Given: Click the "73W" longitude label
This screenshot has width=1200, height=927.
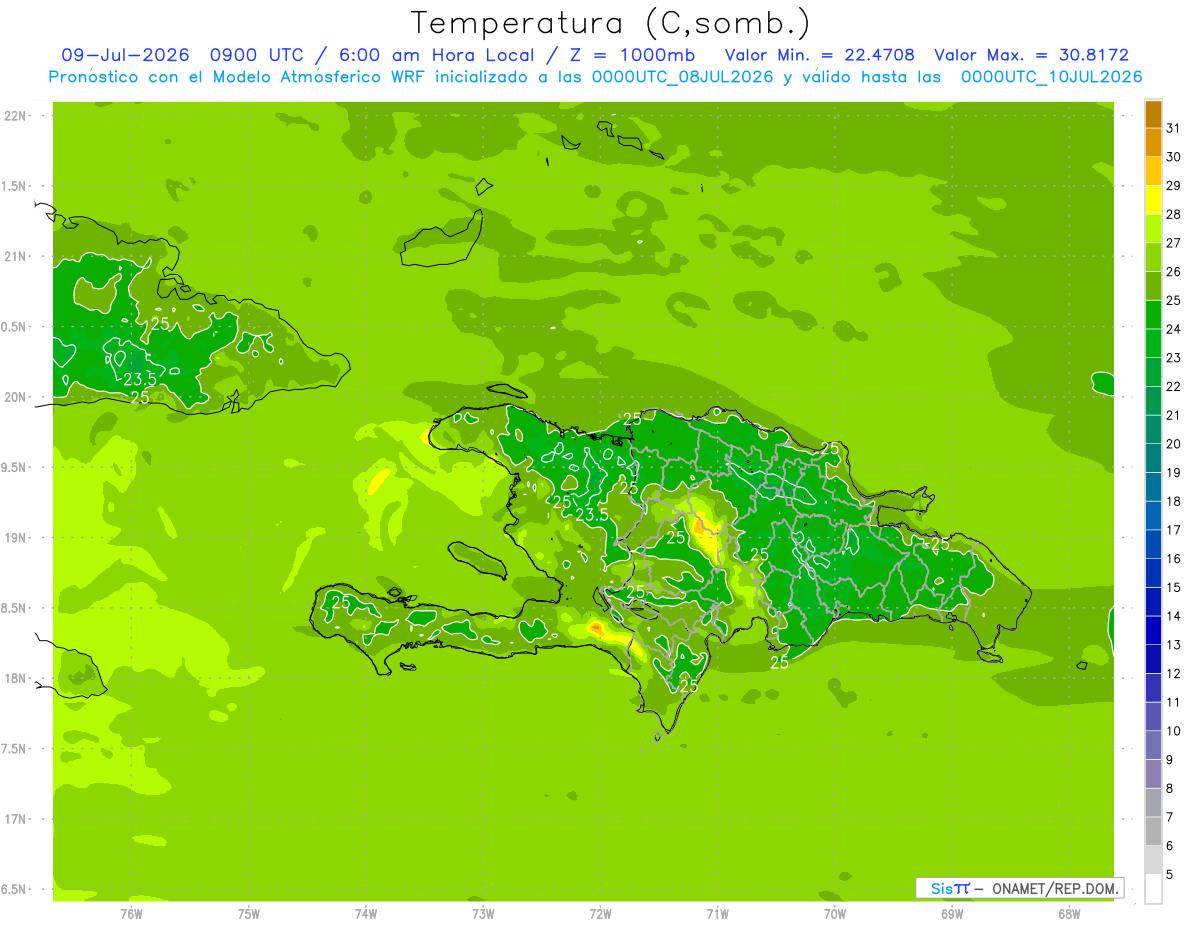Looking at the screenshot, I should pyautogui.click(x=483, y=914).
